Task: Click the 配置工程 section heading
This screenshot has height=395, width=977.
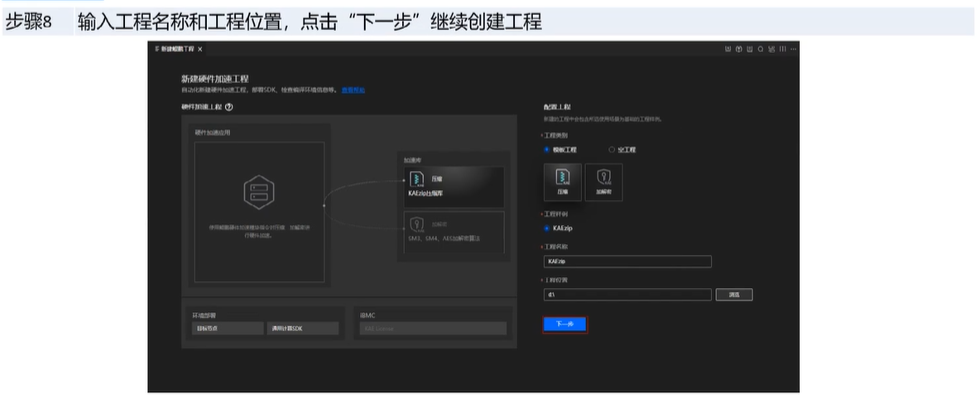Action: pyautogui.click(x=557, y=107)
